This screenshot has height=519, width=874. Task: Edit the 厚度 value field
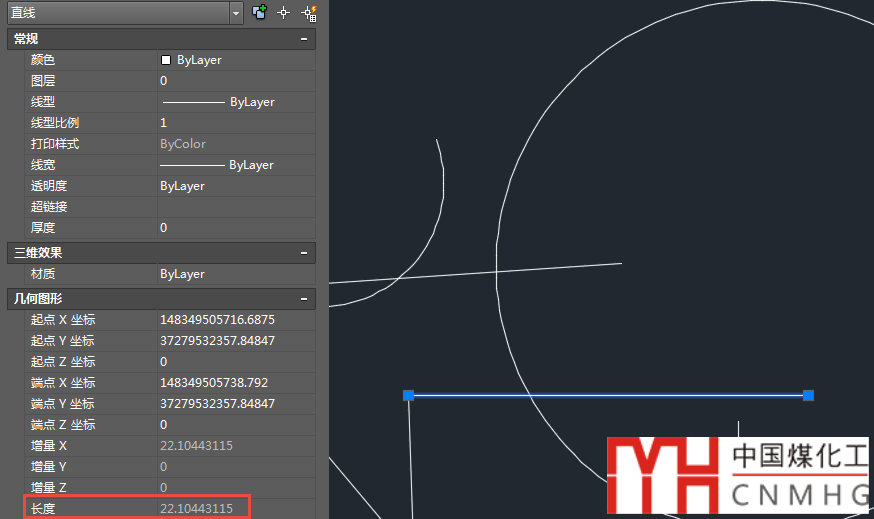[235, 228]
